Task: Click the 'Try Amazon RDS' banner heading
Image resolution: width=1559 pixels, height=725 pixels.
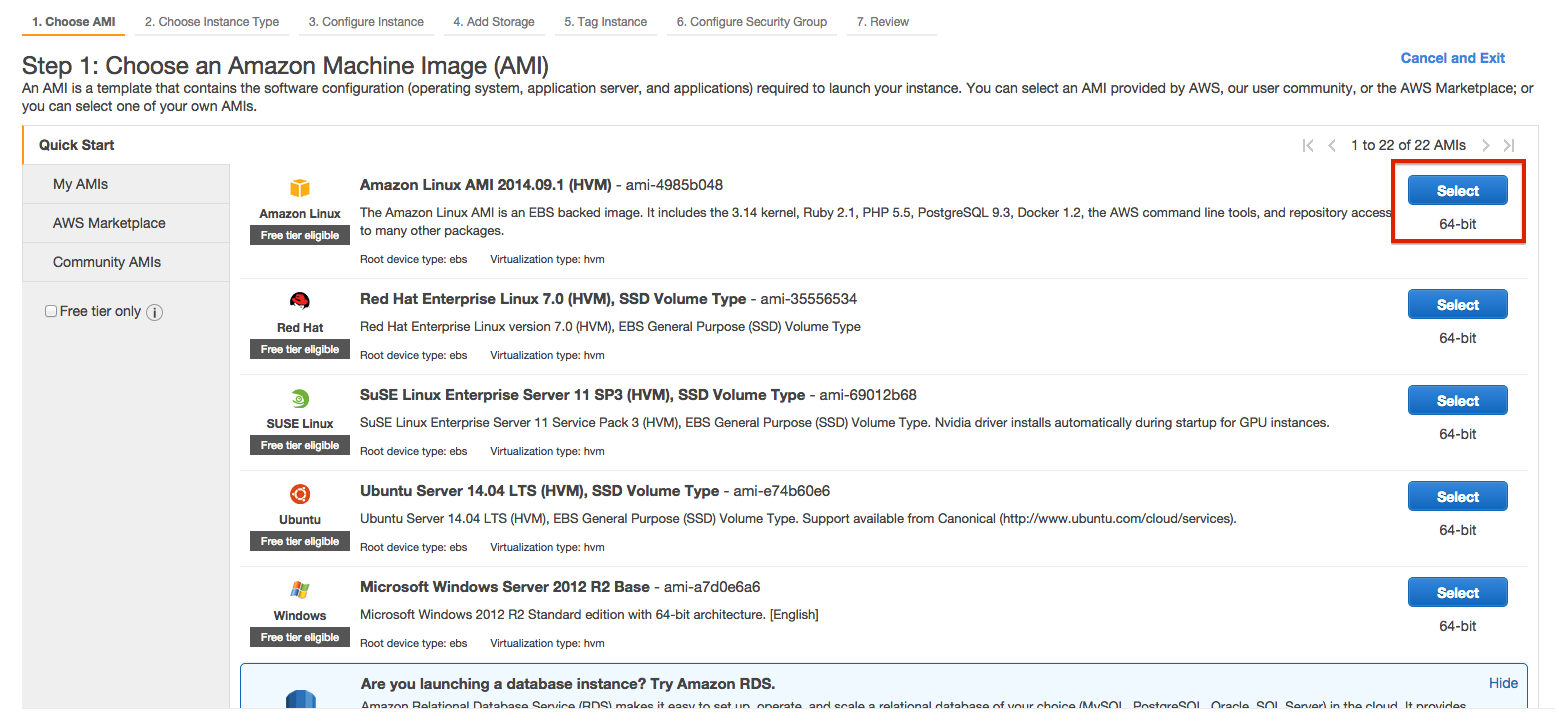Action: [x=568, y=684]
